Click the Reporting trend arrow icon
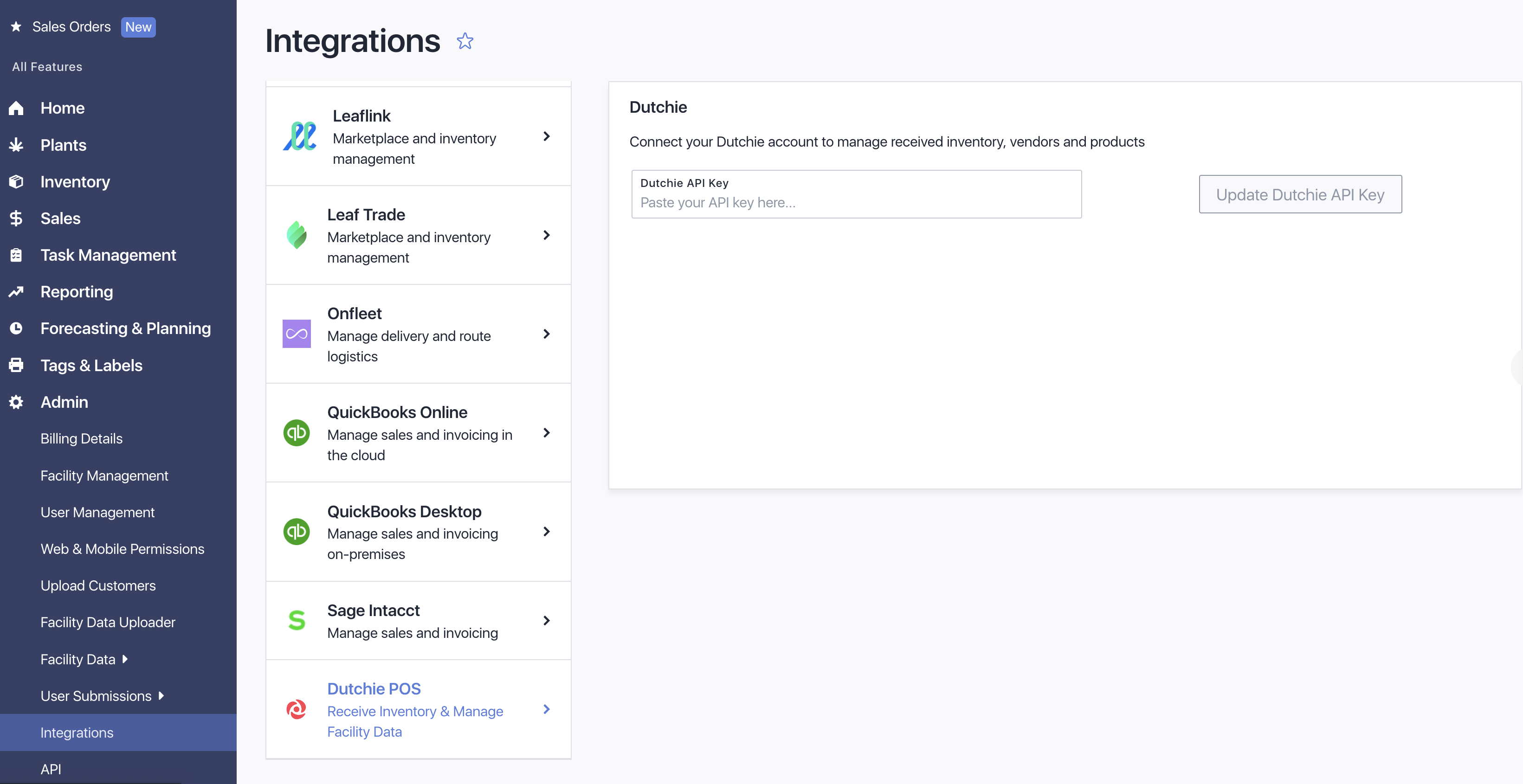This screenshot has height=784, width=1523. [17, 291]
